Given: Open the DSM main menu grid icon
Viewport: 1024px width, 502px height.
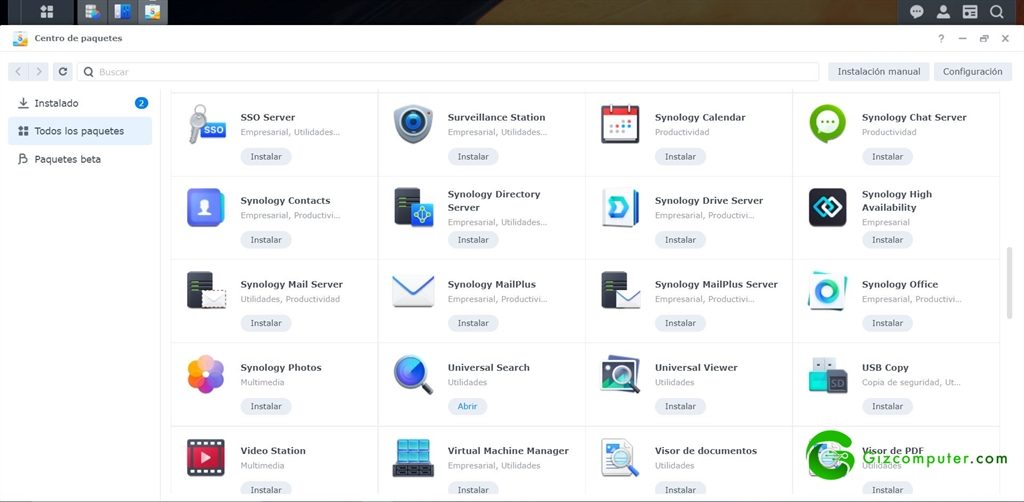Looking at the screenshot, I should coord(47,12).
